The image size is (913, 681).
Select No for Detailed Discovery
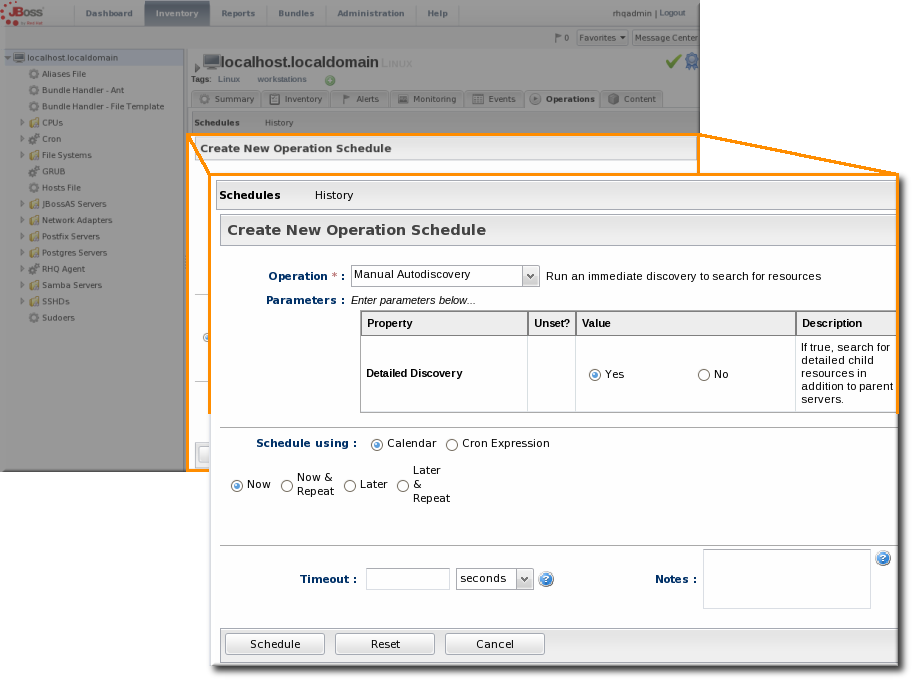(x=704, y=375)
